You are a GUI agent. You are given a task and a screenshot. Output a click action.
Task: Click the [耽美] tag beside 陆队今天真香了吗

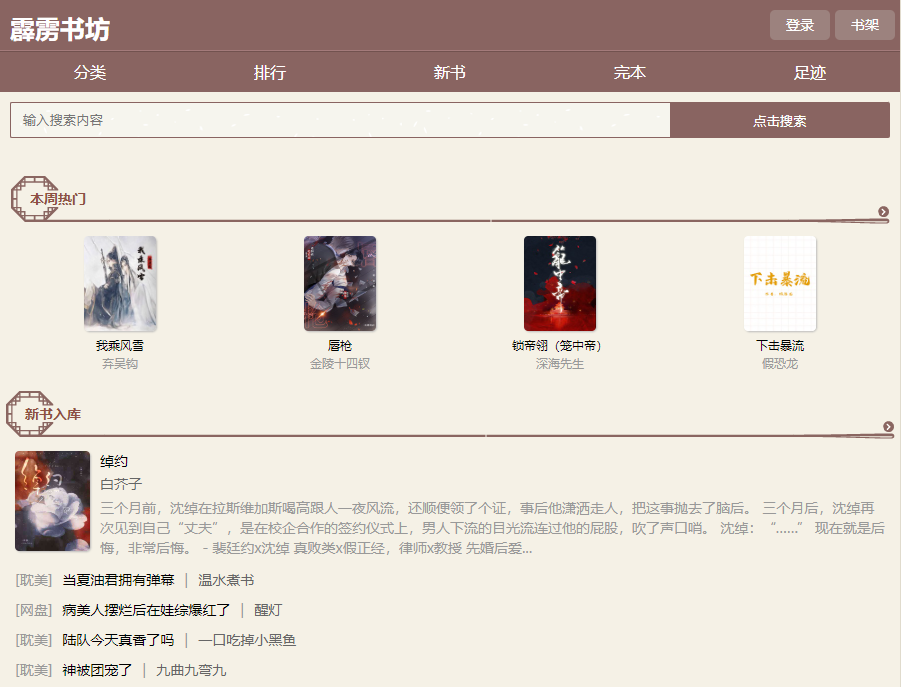(34, 640)
